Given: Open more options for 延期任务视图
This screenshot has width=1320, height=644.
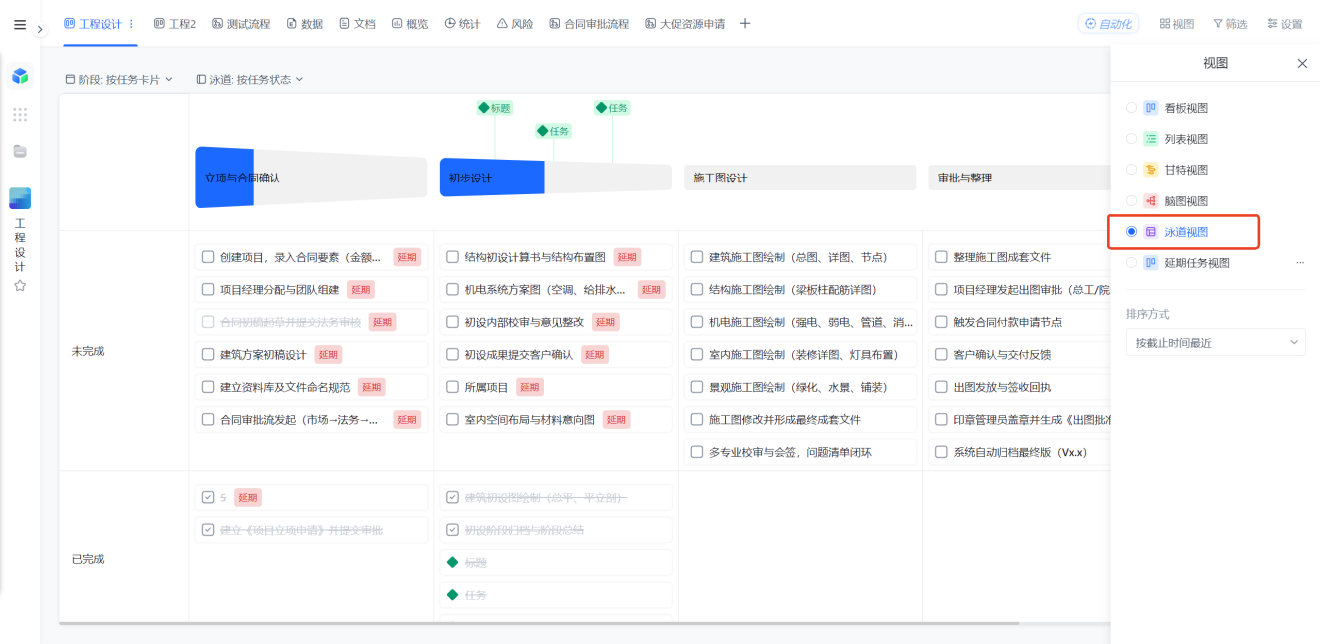Looking at the screenshot, I should (1300, 263).
